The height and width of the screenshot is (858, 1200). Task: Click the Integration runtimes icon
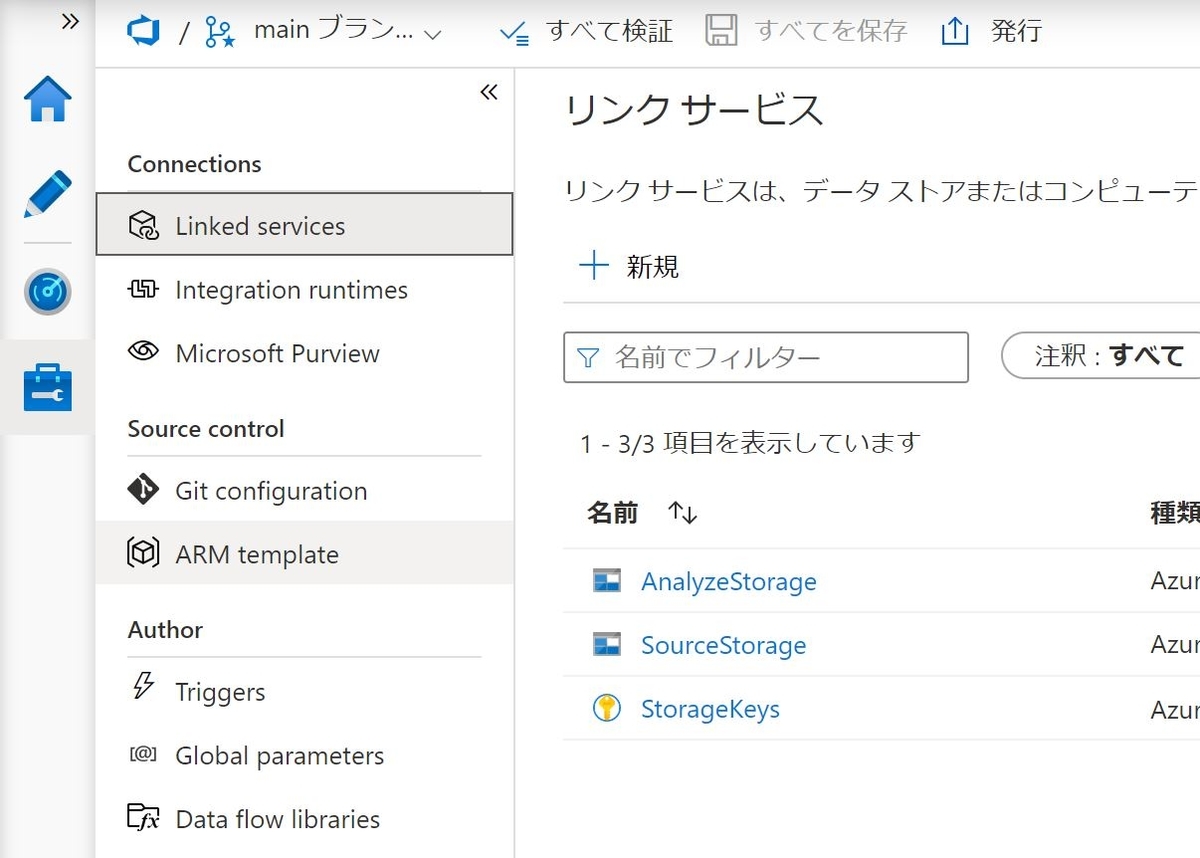144,290
